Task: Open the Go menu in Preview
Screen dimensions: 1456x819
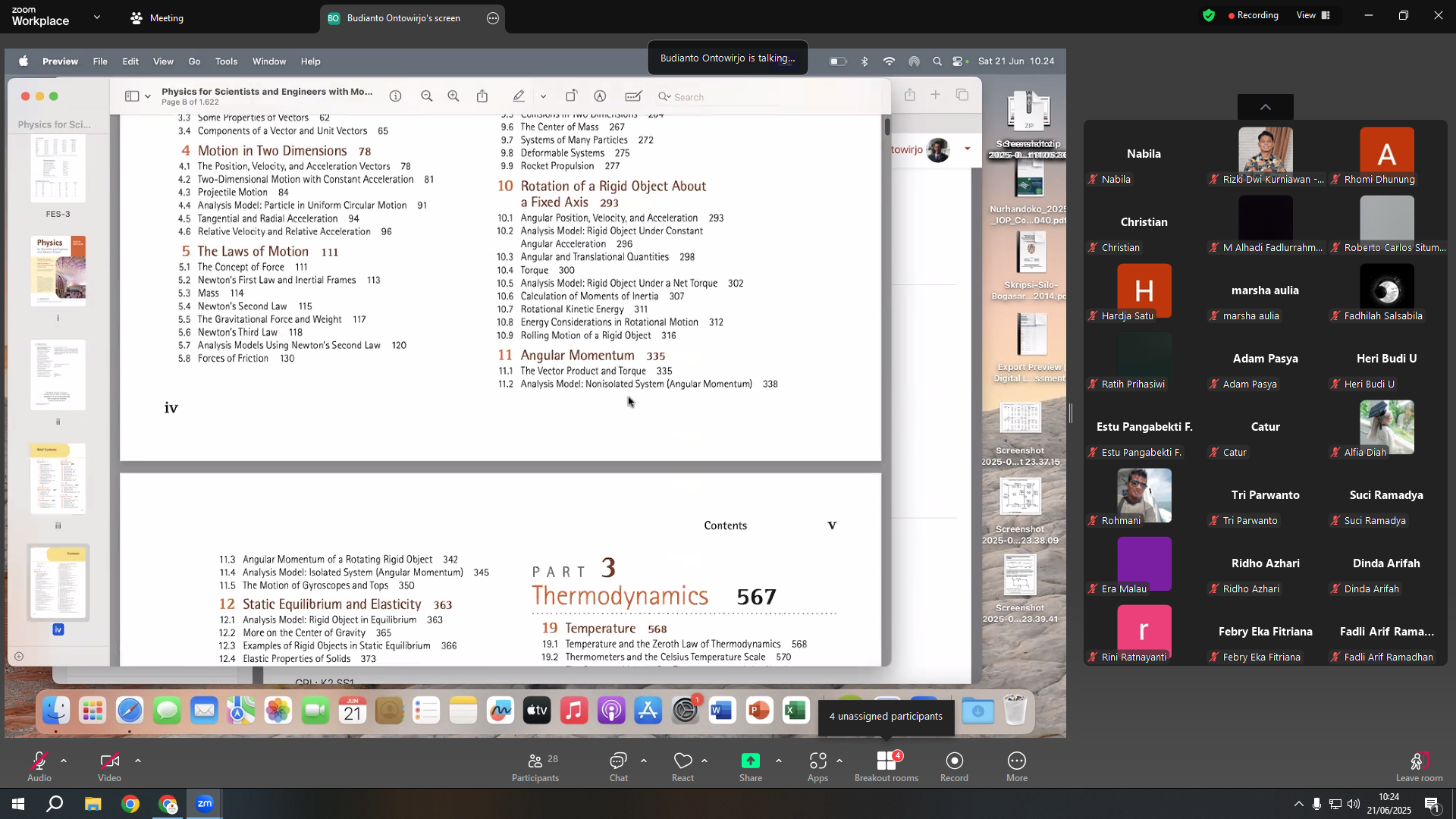Action: [x=194, y=61]
